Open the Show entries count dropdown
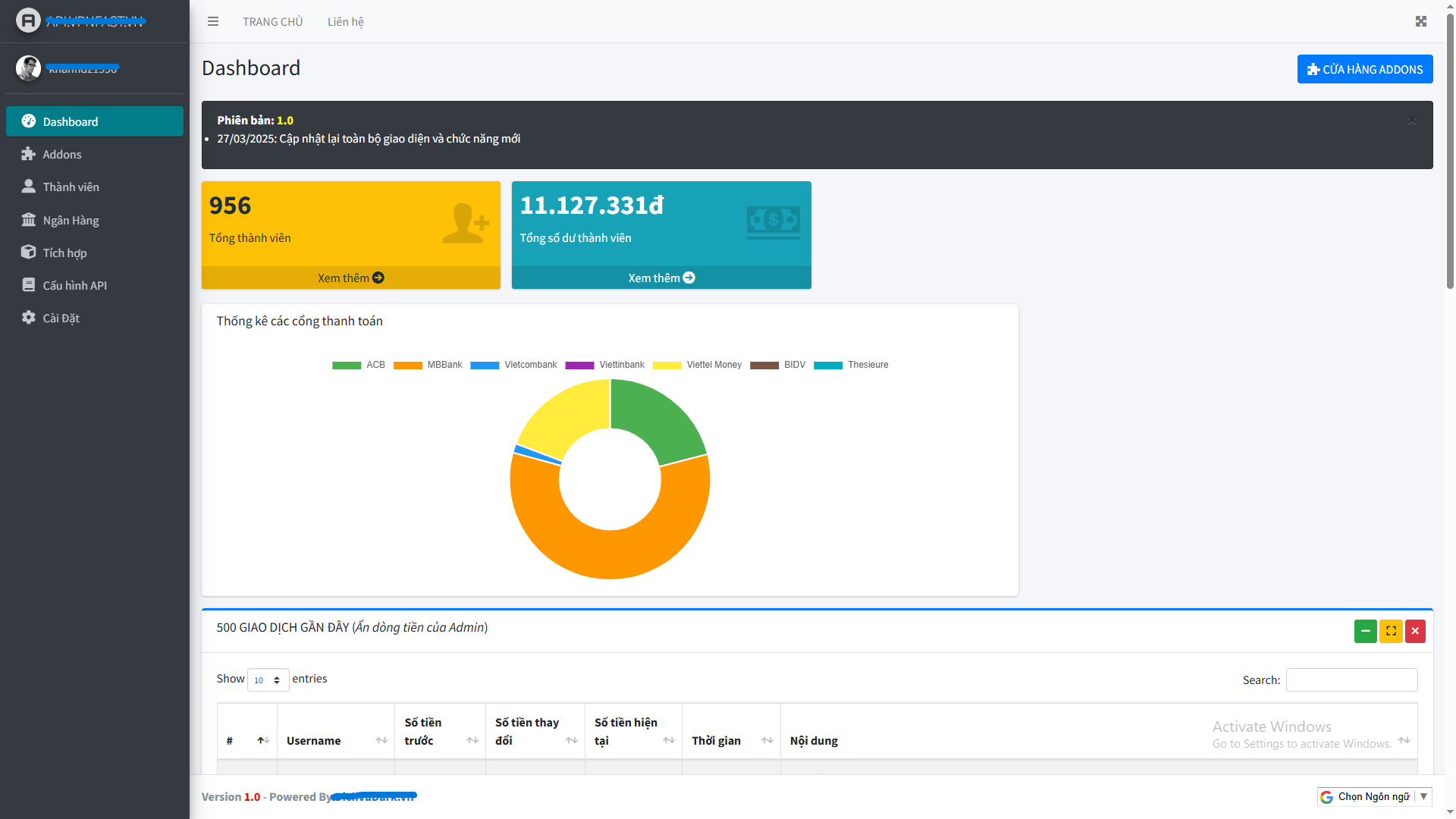 pyautogui.click(x=268, y=679)
